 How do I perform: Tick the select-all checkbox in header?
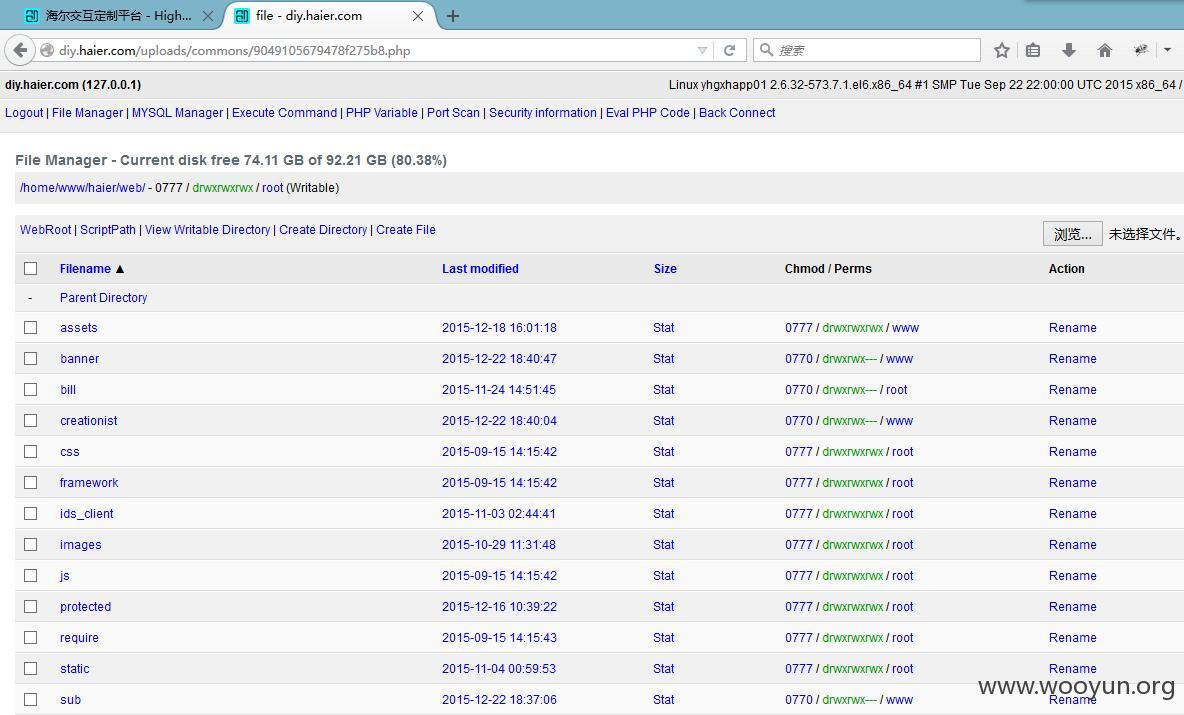coord(30,269)
